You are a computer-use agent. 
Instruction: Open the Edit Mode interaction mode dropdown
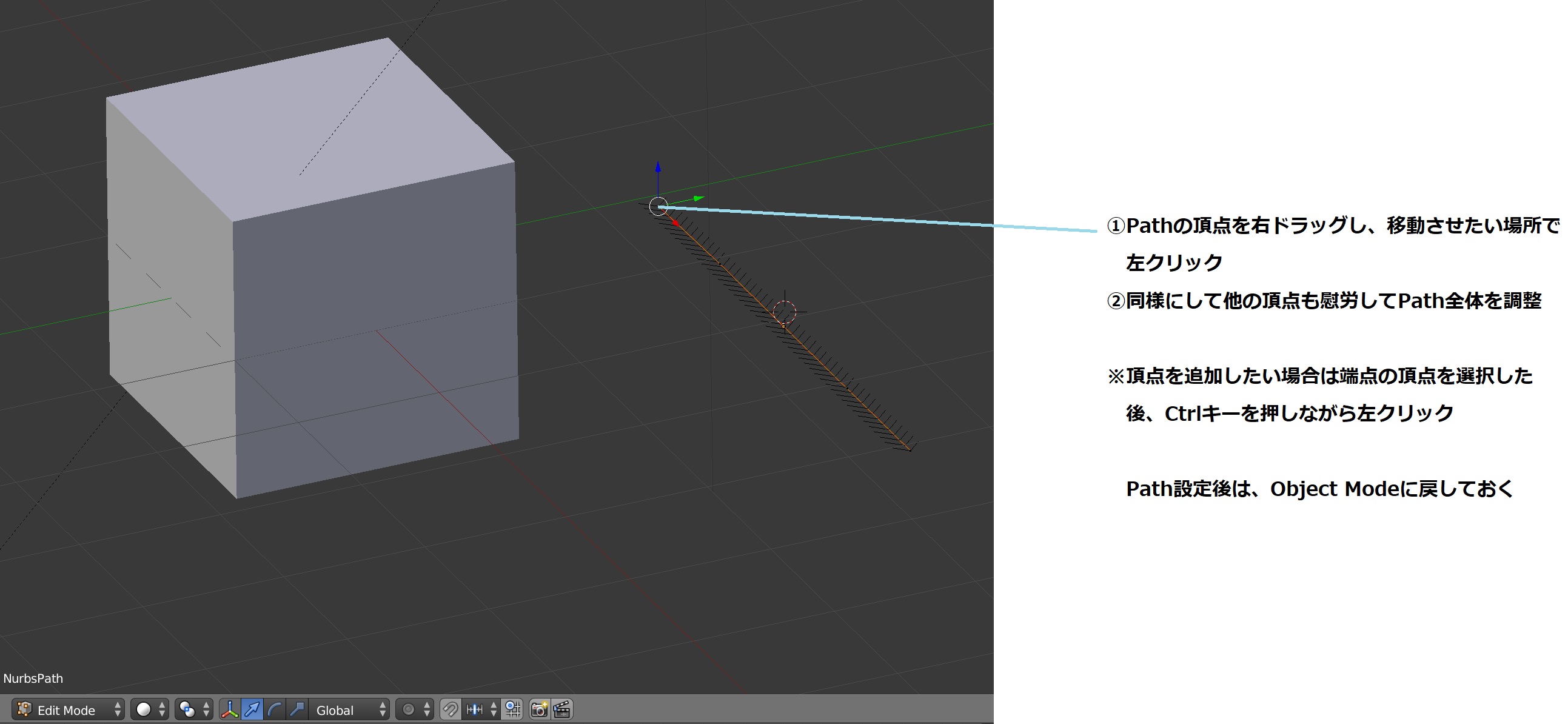tap(67, 709)
